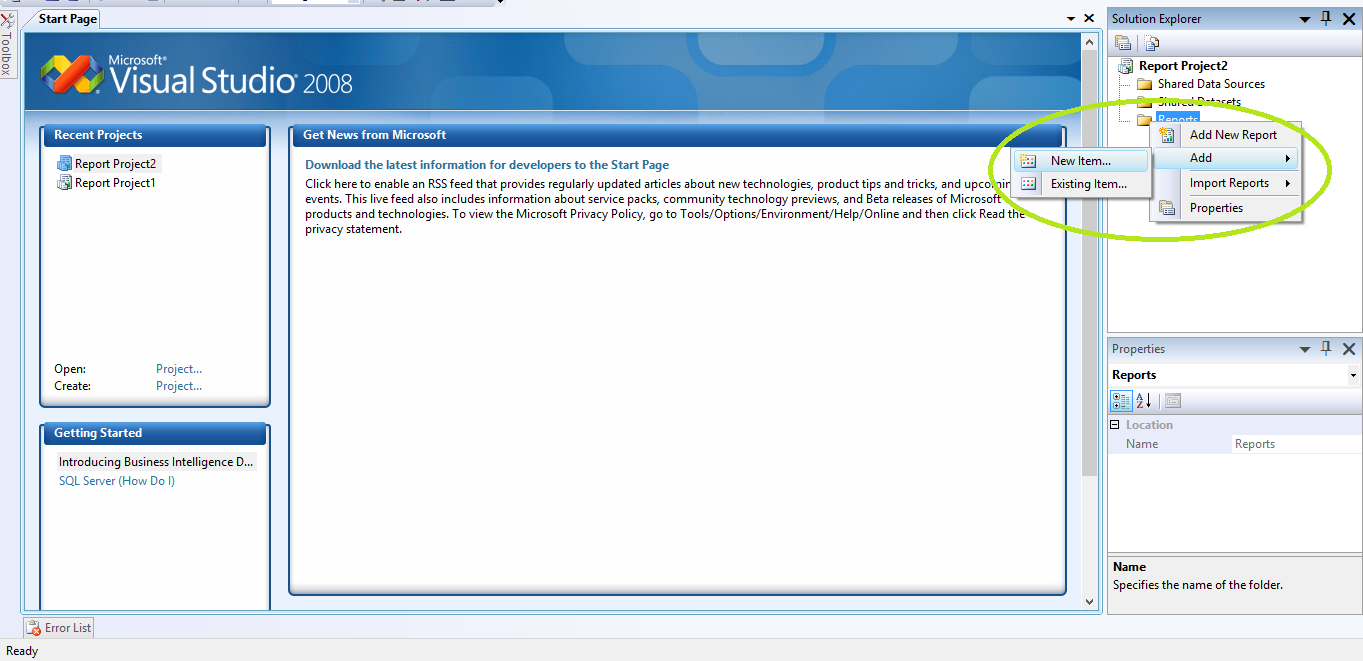Select Shared Data Sources folder label
1363x661 pixels.
tap(1211, 84)
